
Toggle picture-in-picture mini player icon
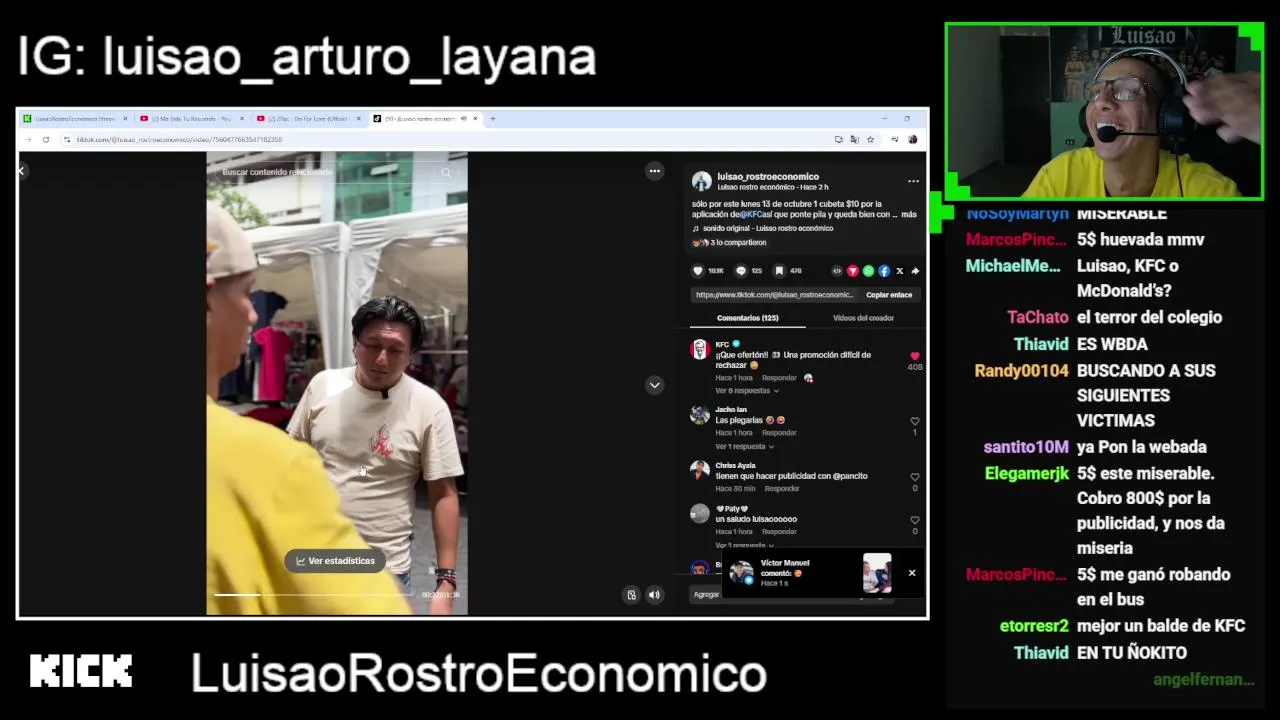pyautogui.click(x=631, y=595)
